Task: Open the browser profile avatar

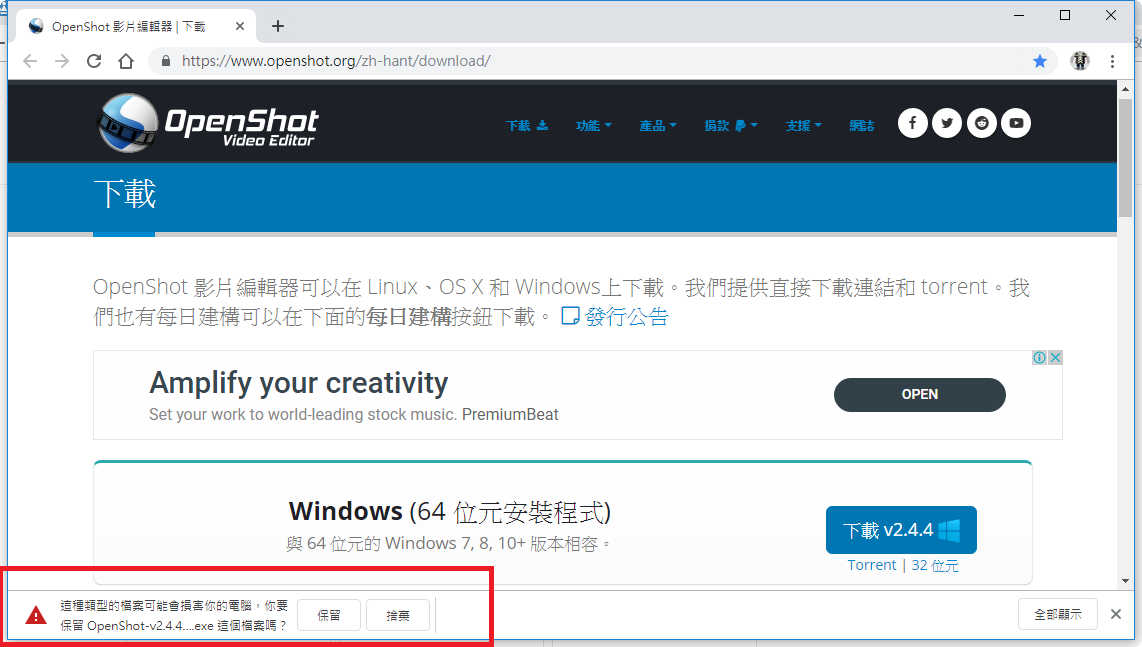Action: 1080,61
